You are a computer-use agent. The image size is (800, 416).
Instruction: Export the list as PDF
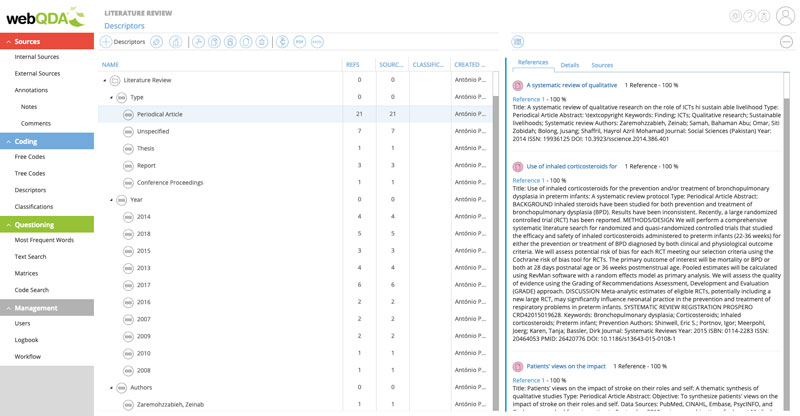click(300, 42)
